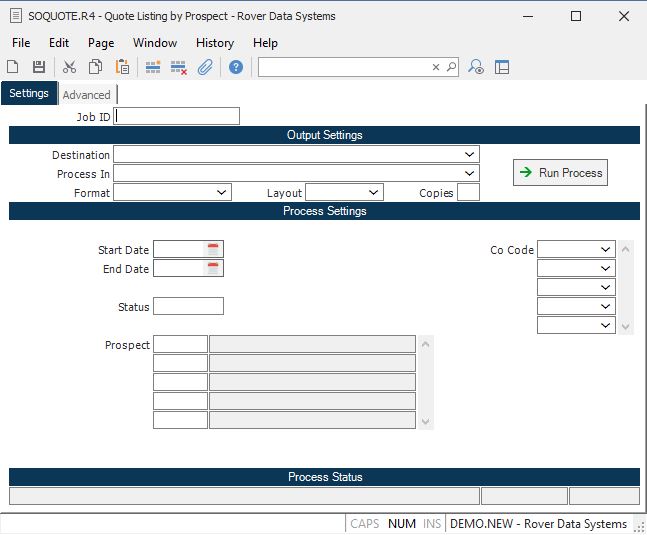The width and height of the screenshot is (647, 535).
Task: Open the Start Date calendar picker
Action: [214, 249]
